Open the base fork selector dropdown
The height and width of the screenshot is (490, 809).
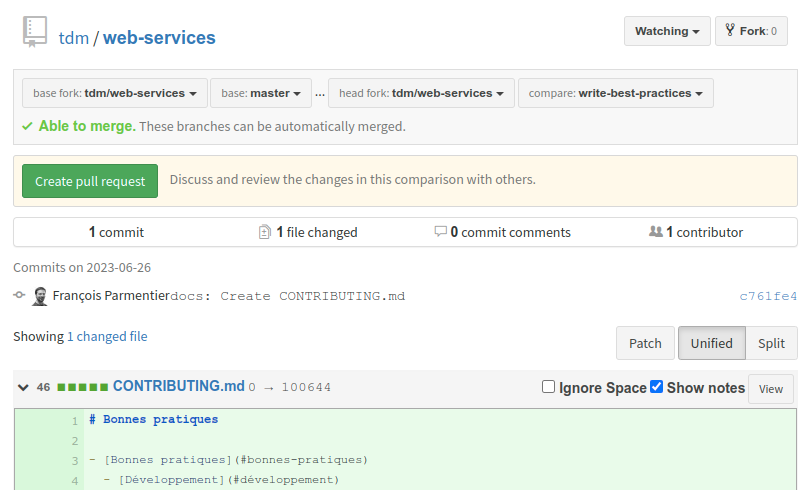click(x=115, y=93)
